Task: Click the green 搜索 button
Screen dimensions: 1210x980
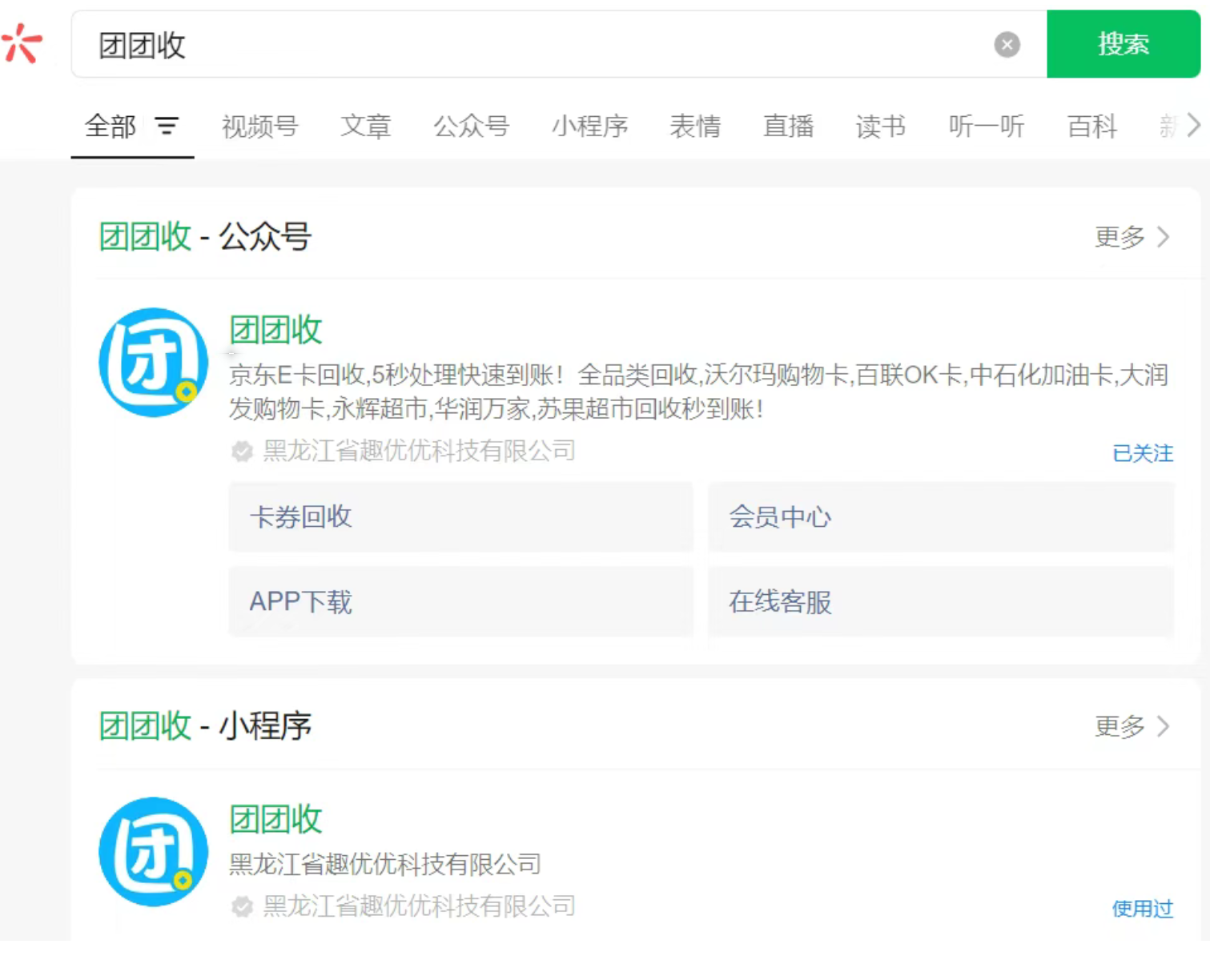Action: point(1123,44)
